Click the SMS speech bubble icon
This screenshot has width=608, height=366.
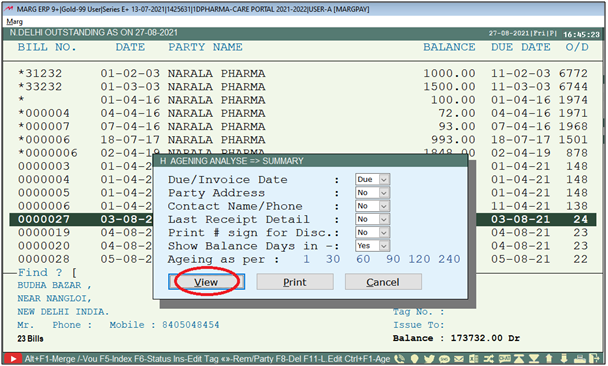444,359
